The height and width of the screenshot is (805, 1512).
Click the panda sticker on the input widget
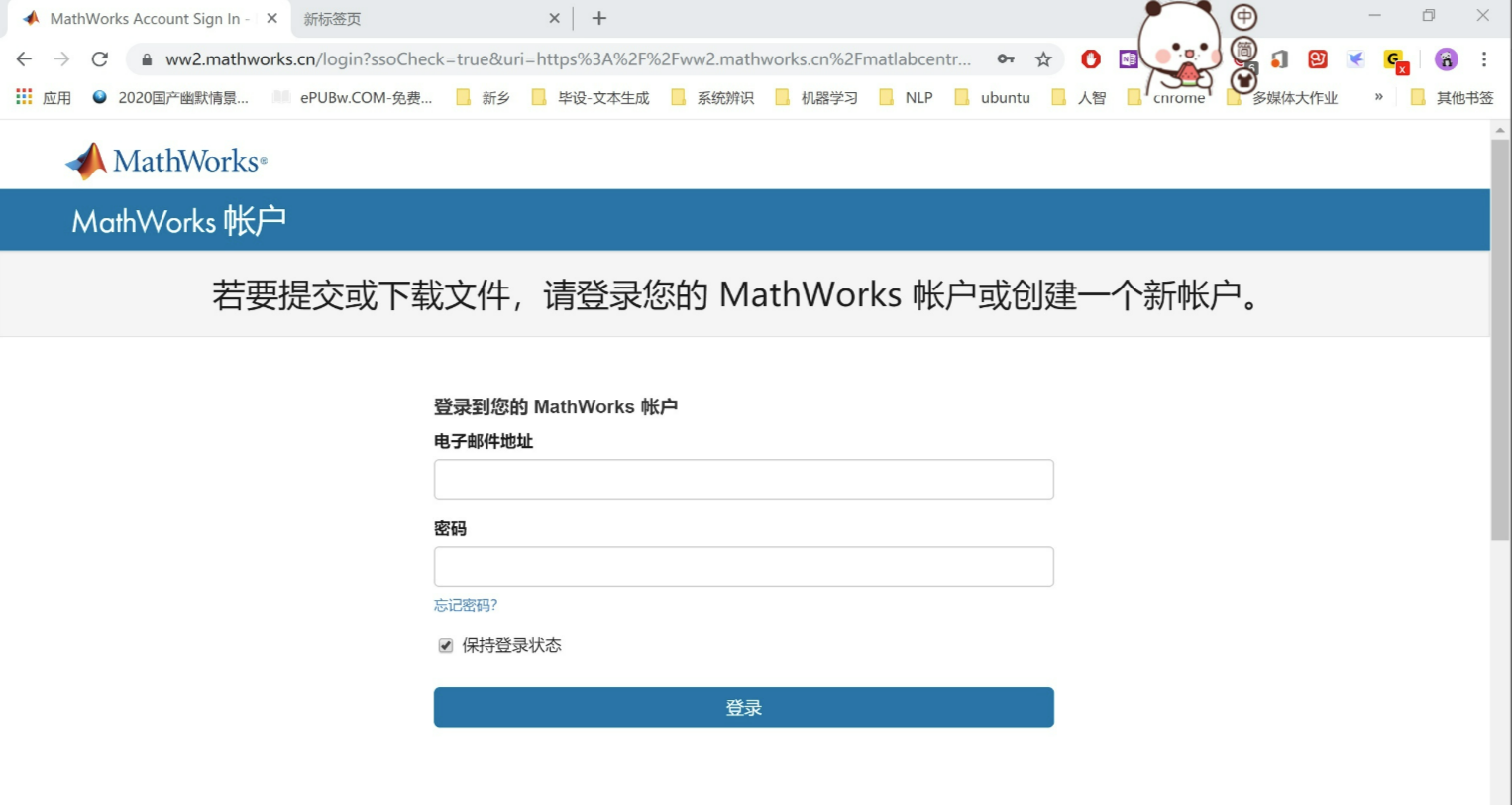[1179, 47]
